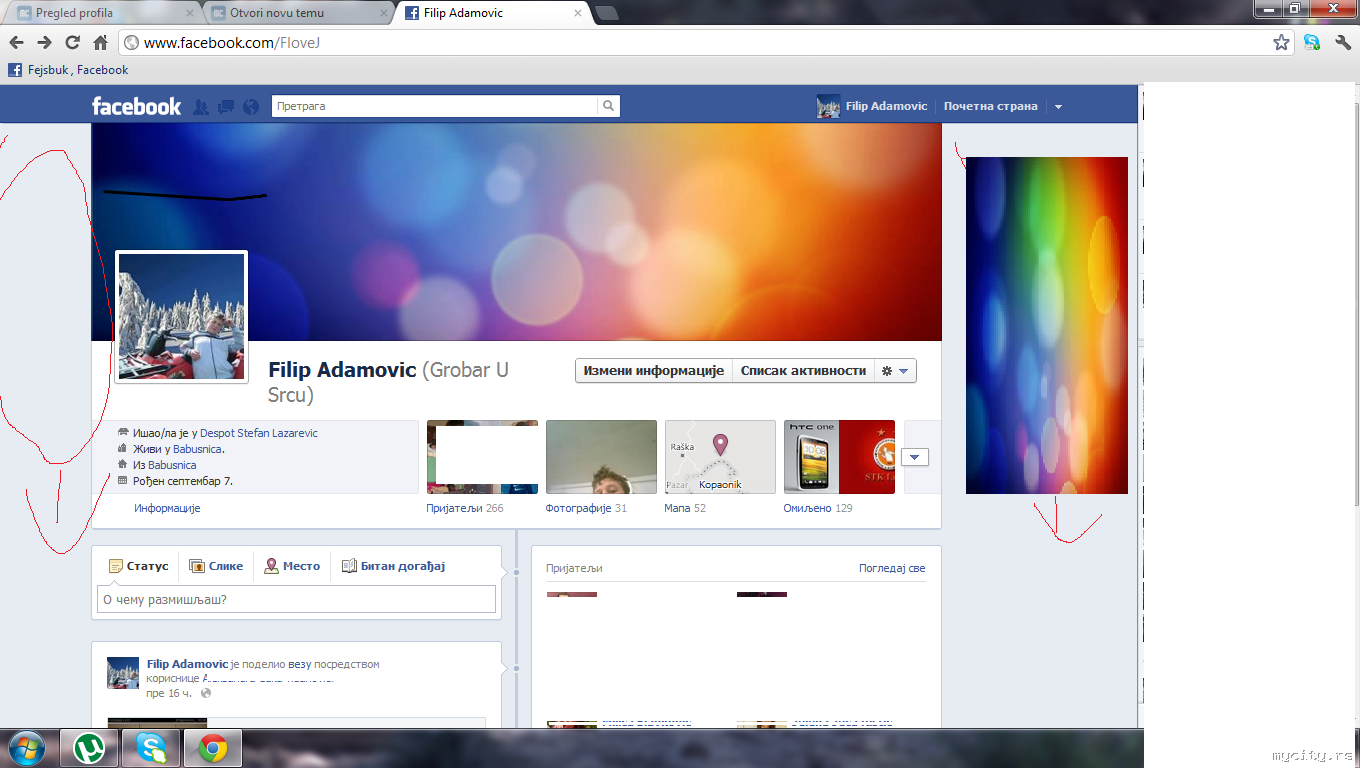Select the Место composer tab
The height and width of the screenshot is (768, 1360).
click(x=292, y=566)
